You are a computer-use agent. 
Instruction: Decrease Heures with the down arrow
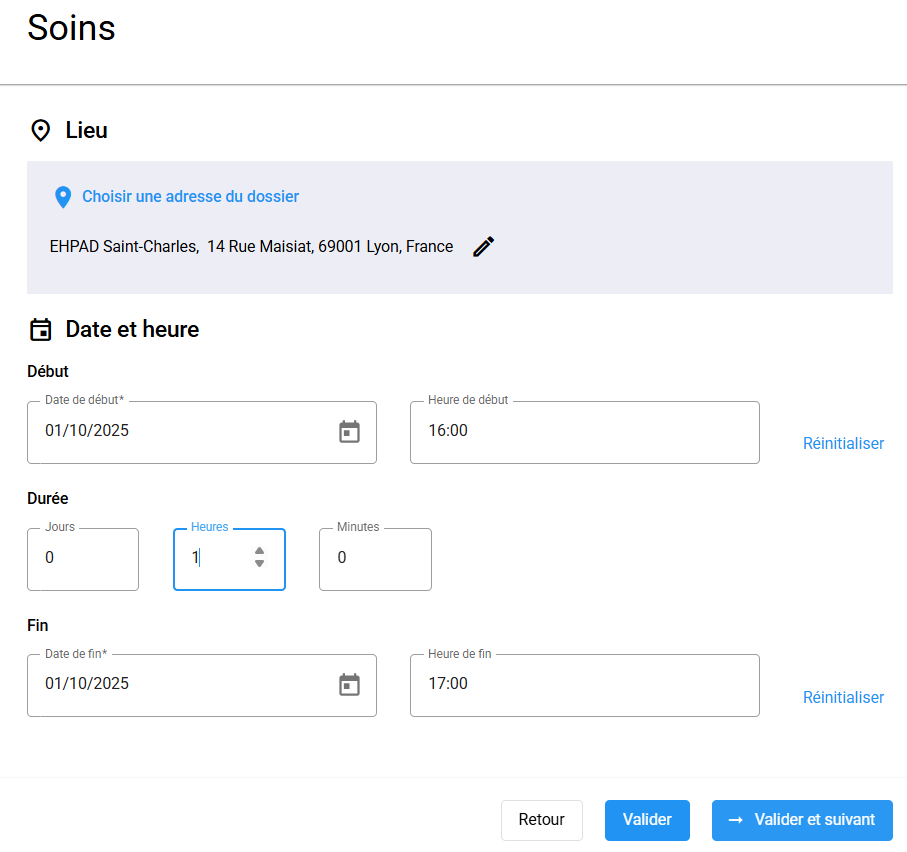click(259, 564)
